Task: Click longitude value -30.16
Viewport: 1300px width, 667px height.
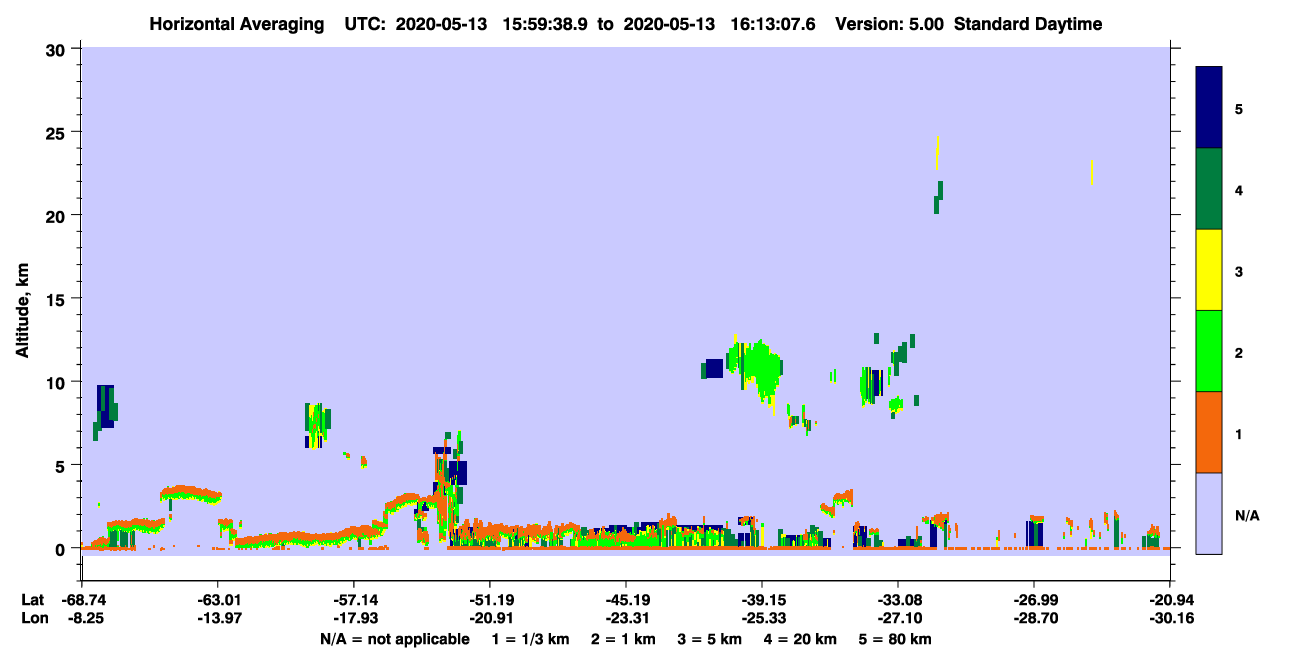Action: pyautogui.click(x=1169, y=619)
